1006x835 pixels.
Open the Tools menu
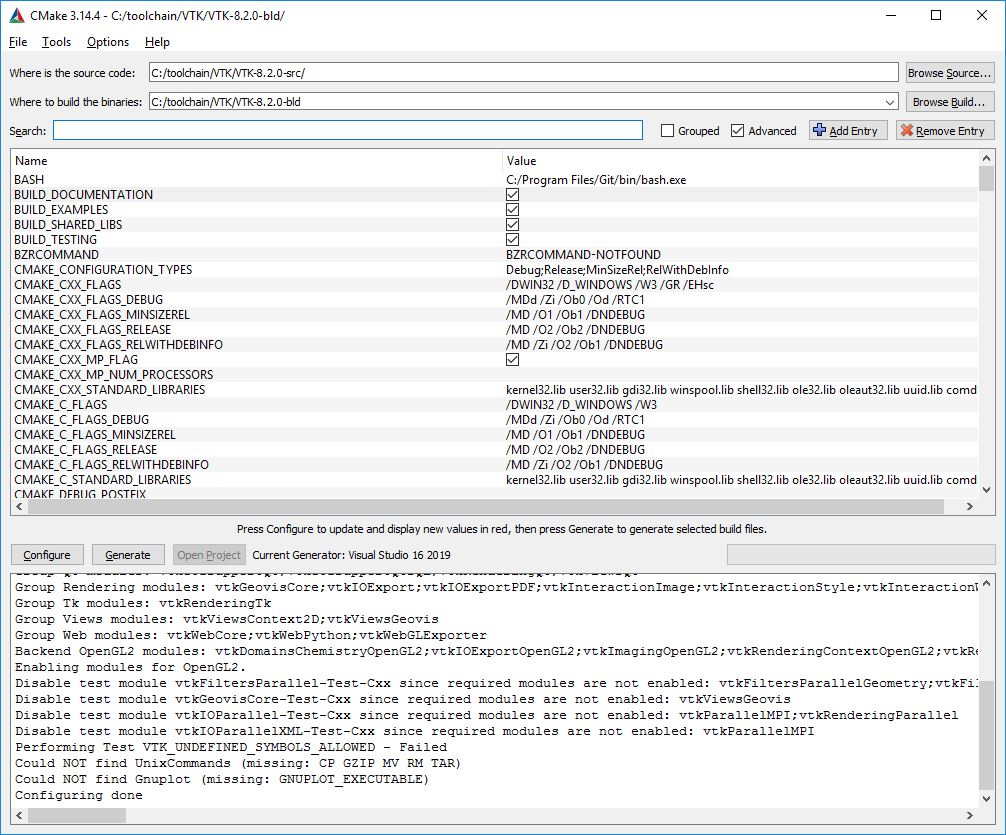pyautogui.click(x=56, y=42)
